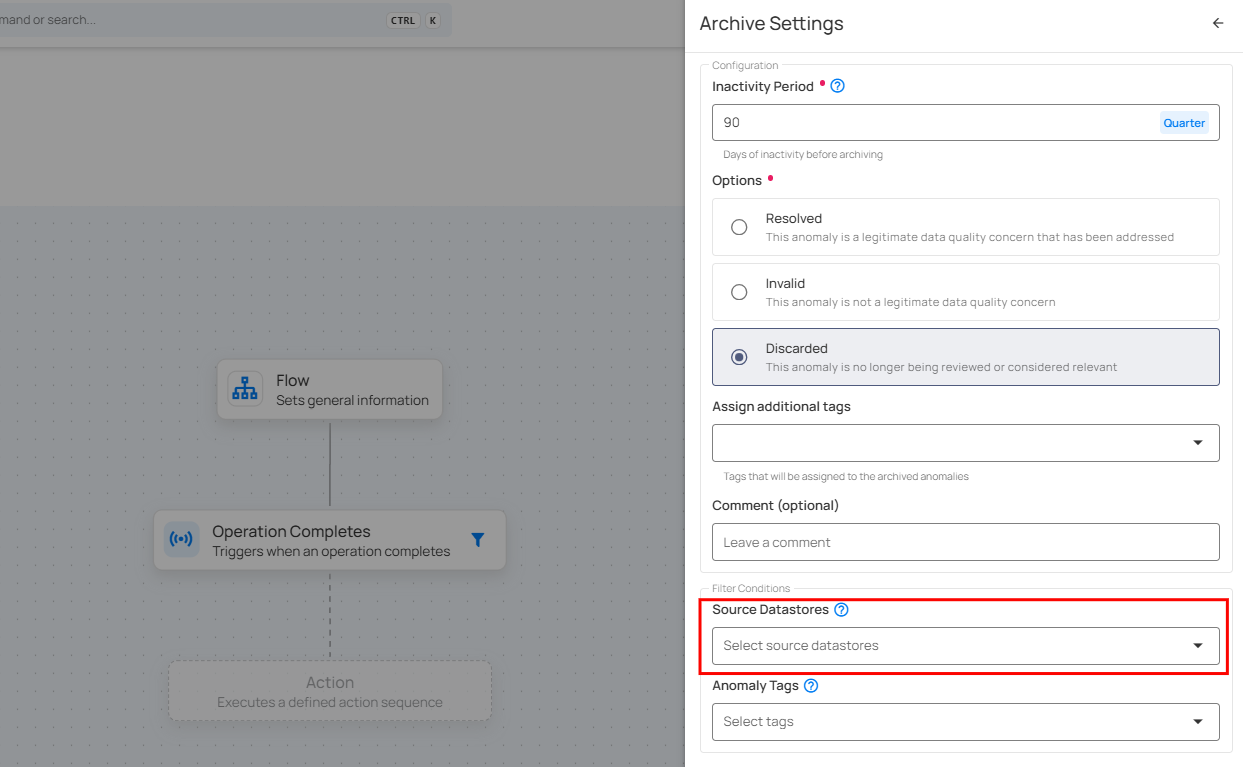Click the Flow node hierarchy icon

pyautogui.click(x=245, y=389)
